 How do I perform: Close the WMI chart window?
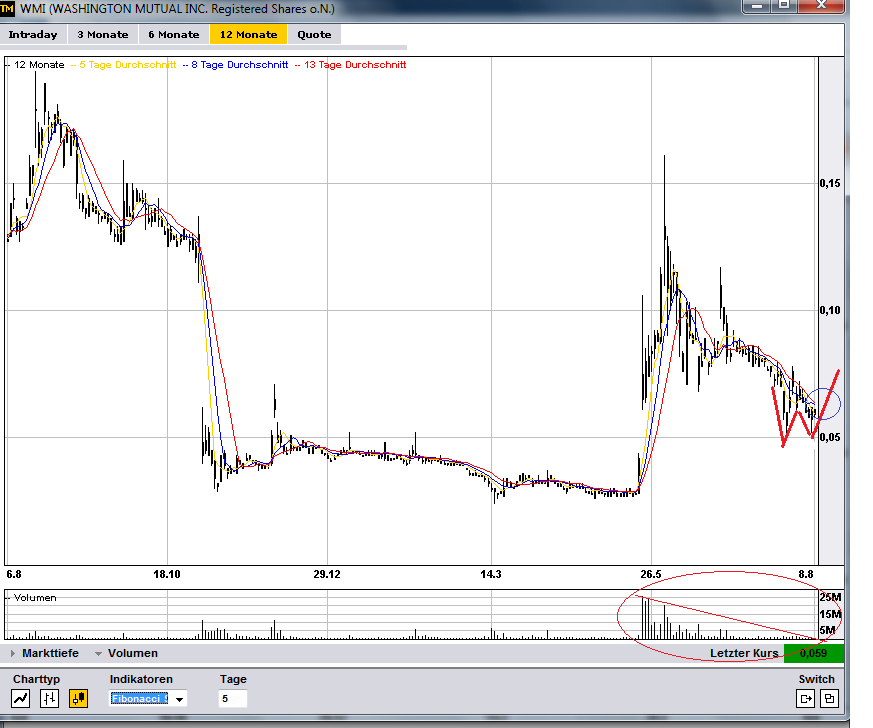click(x=822, y=6)
